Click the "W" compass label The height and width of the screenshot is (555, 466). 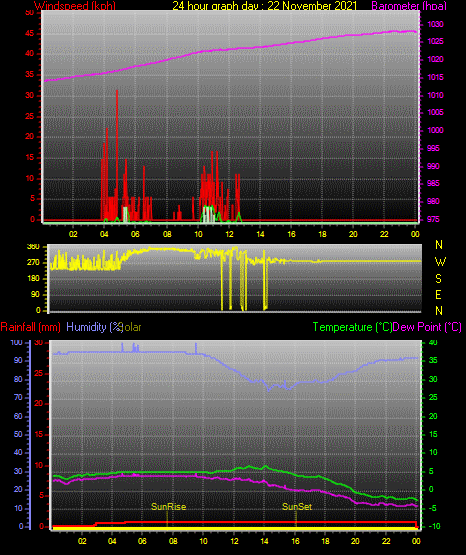pos(440,262)
